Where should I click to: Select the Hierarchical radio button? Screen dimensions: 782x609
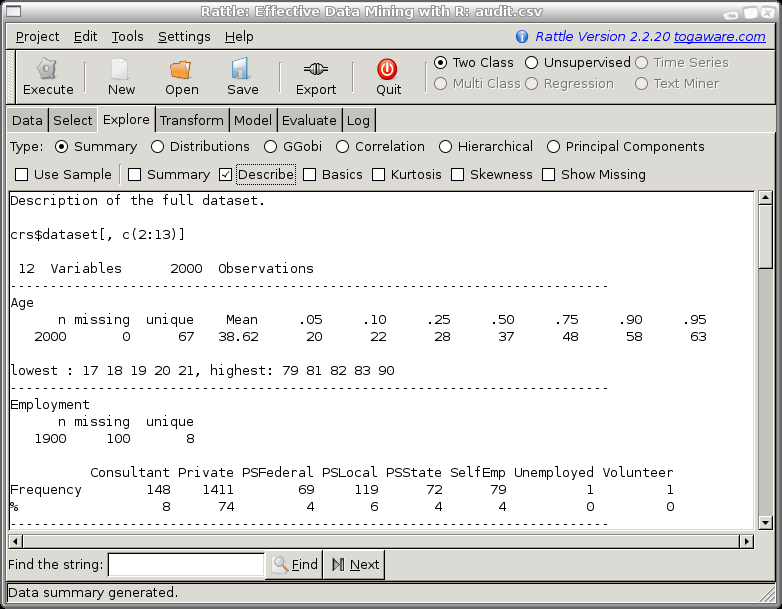pos(445,147)
